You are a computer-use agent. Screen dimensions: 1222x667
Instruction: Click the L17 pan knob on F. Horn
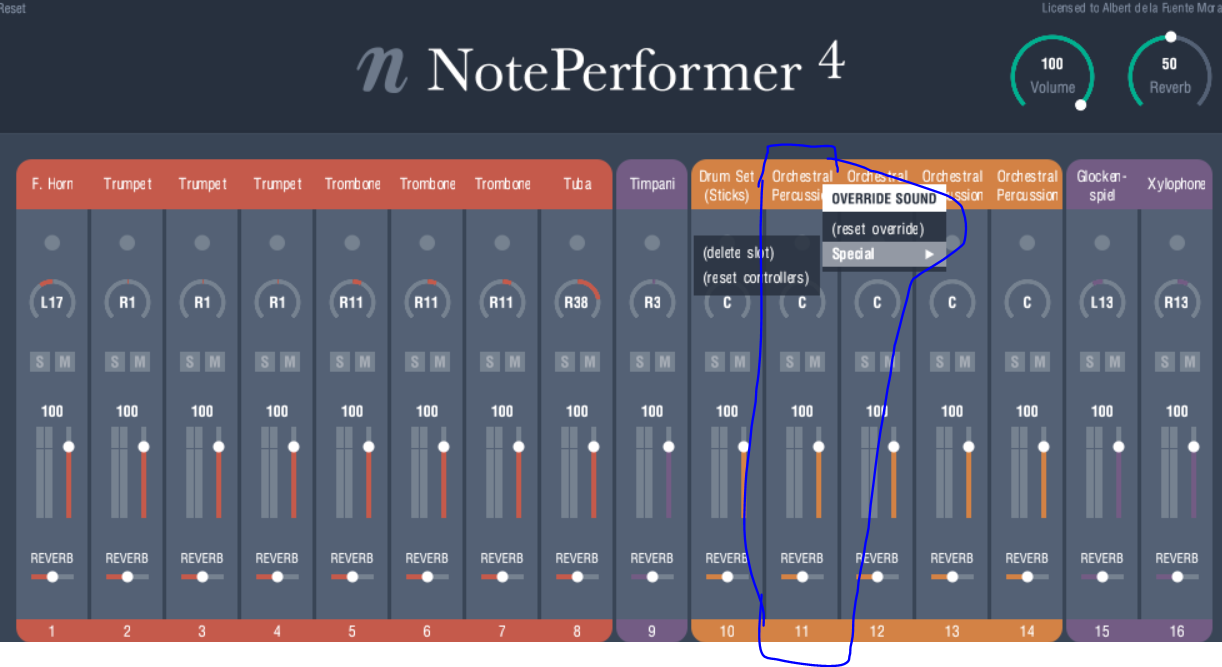point(52,301)
